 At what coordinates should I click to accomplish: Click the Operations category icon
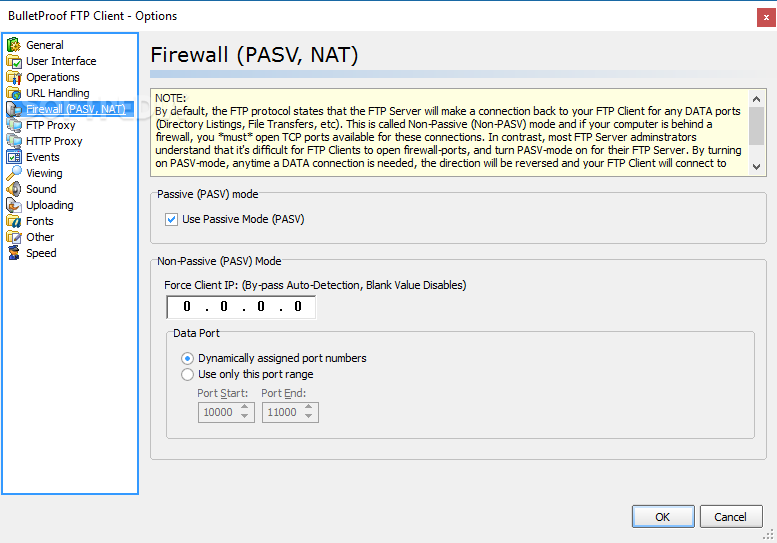coord(14,77)
